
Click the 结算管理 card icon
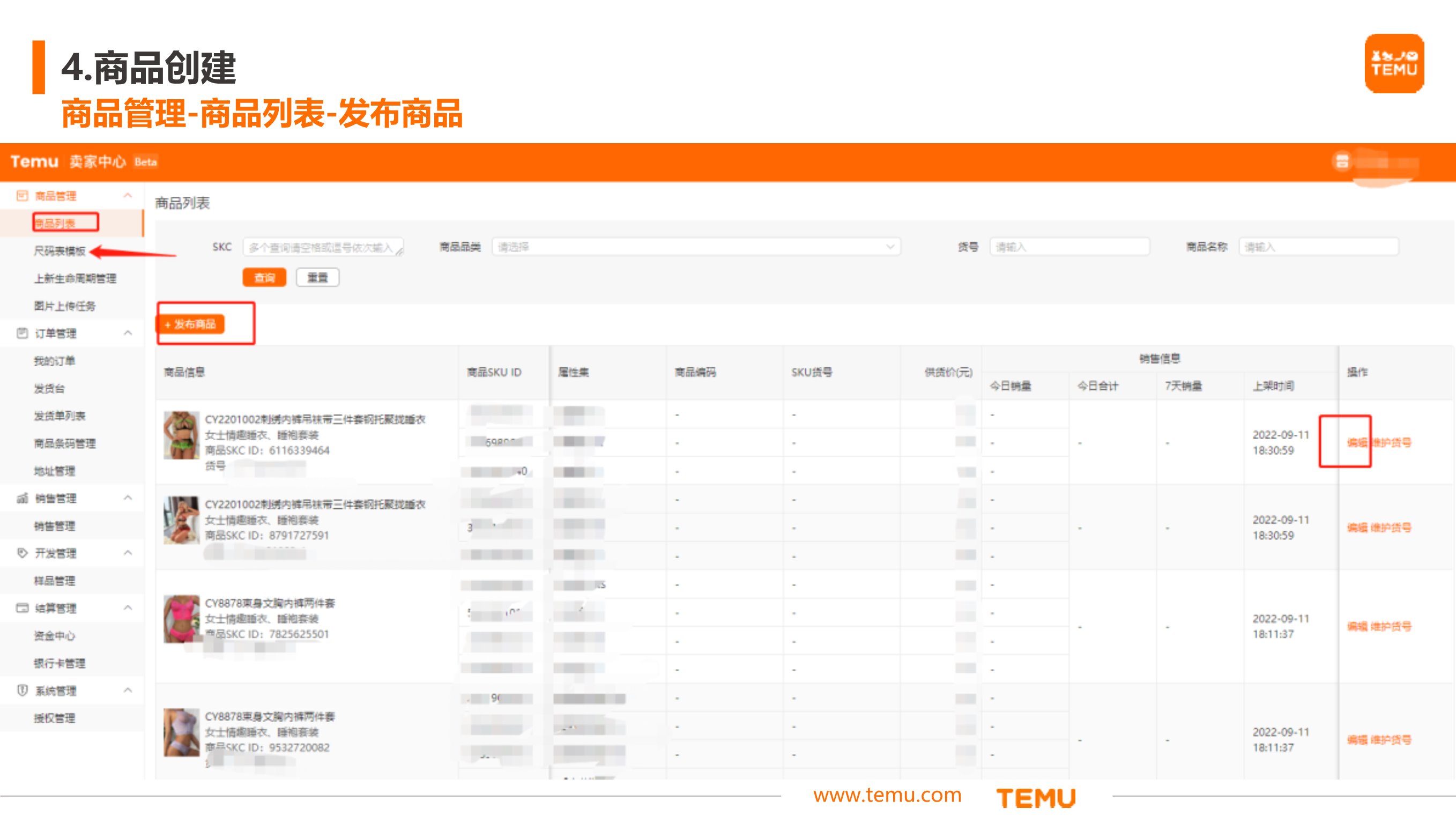[x=22, y=608]
